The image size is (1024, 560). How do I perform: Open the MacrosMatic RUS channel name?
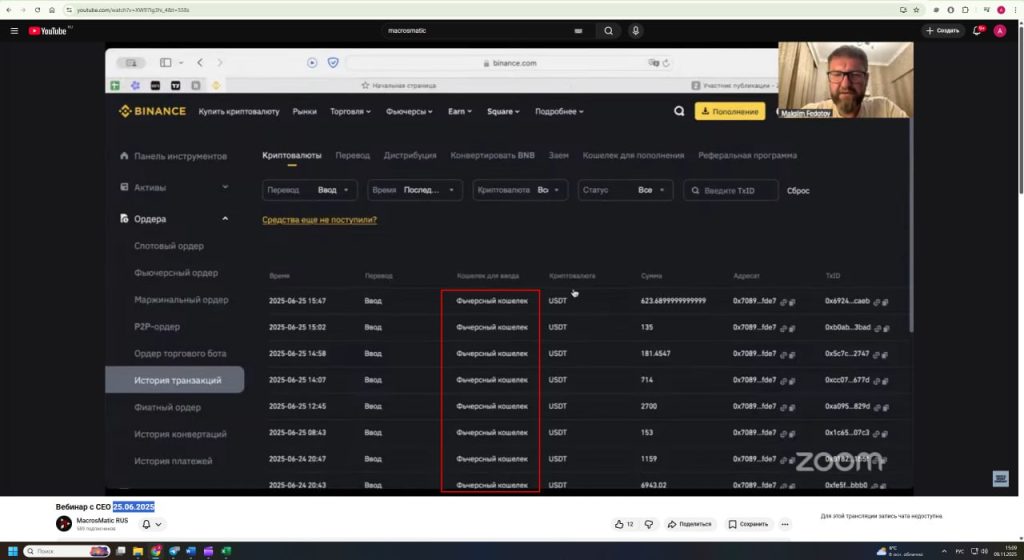click(x=102, y=520)
